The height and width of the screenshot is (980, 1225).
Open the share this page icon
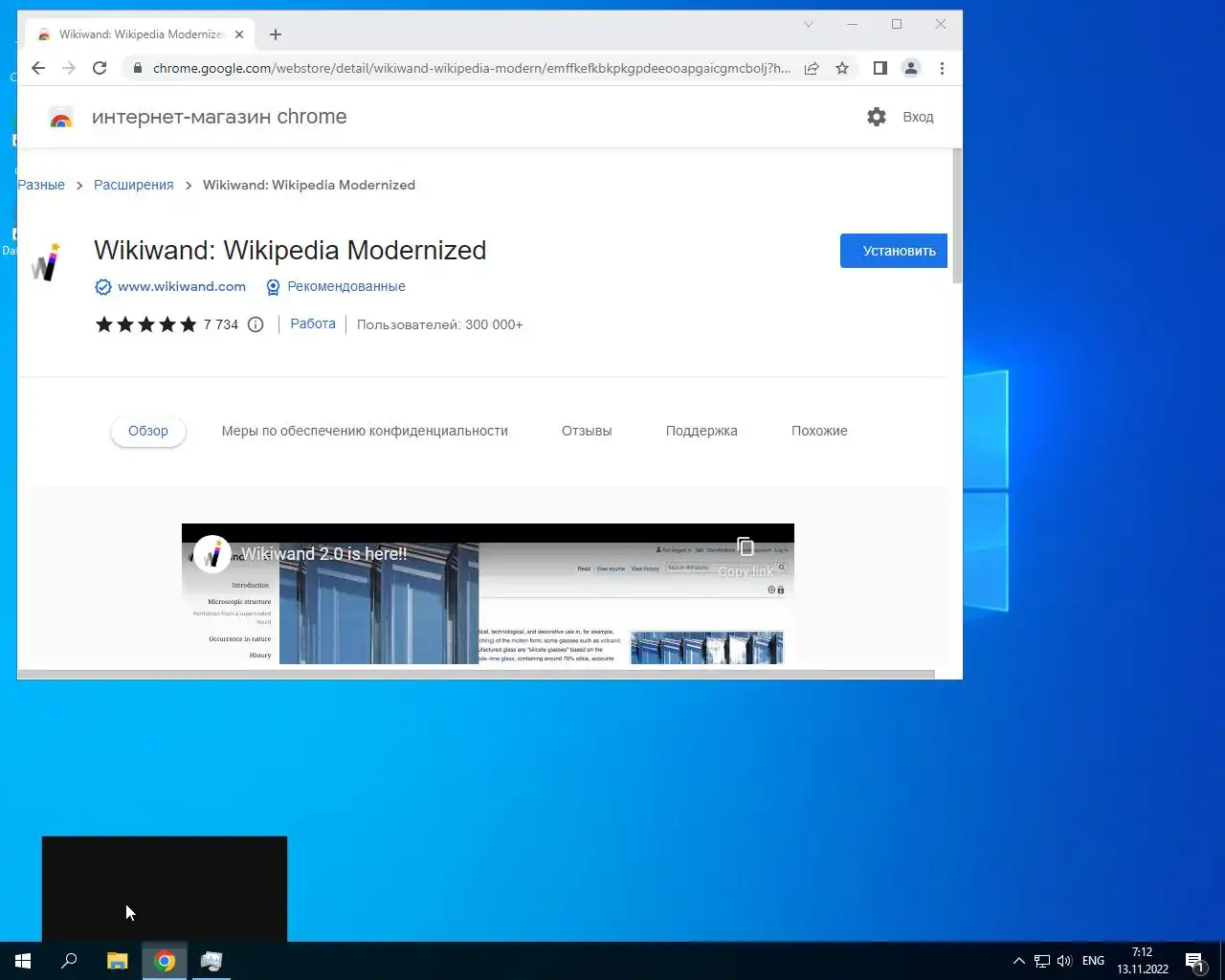812,68
